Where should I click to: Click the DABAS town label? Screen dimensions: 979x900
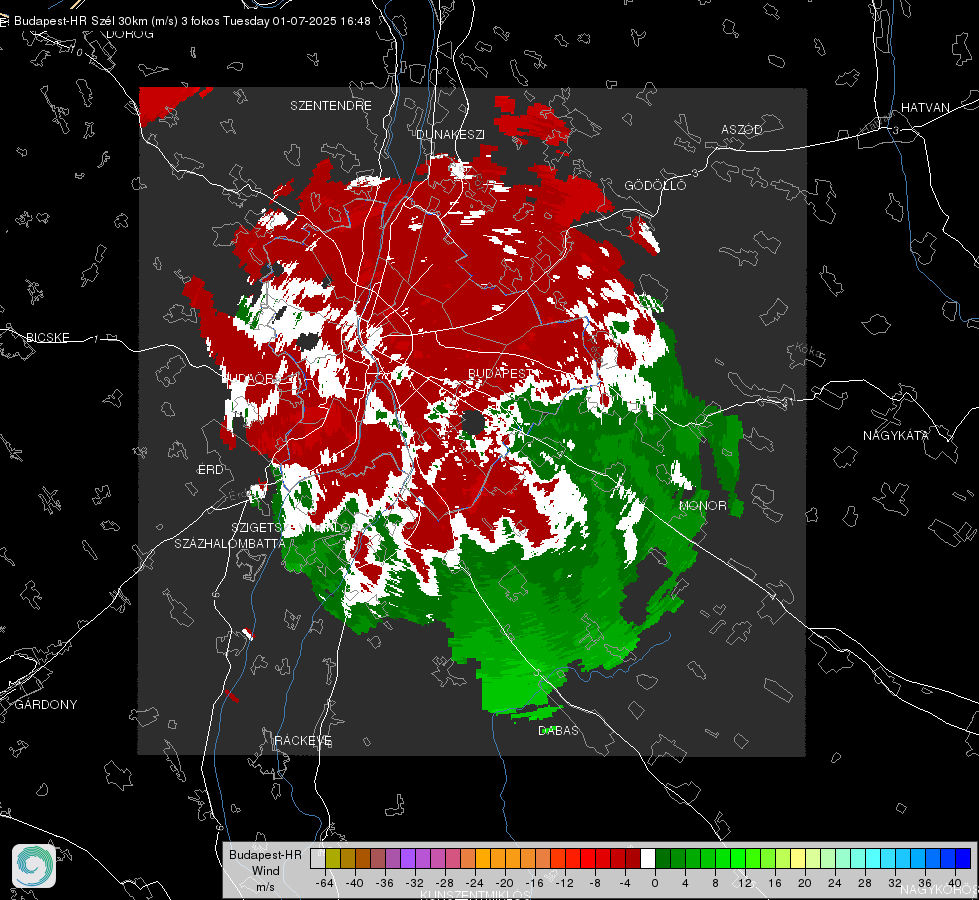point(558,730)
